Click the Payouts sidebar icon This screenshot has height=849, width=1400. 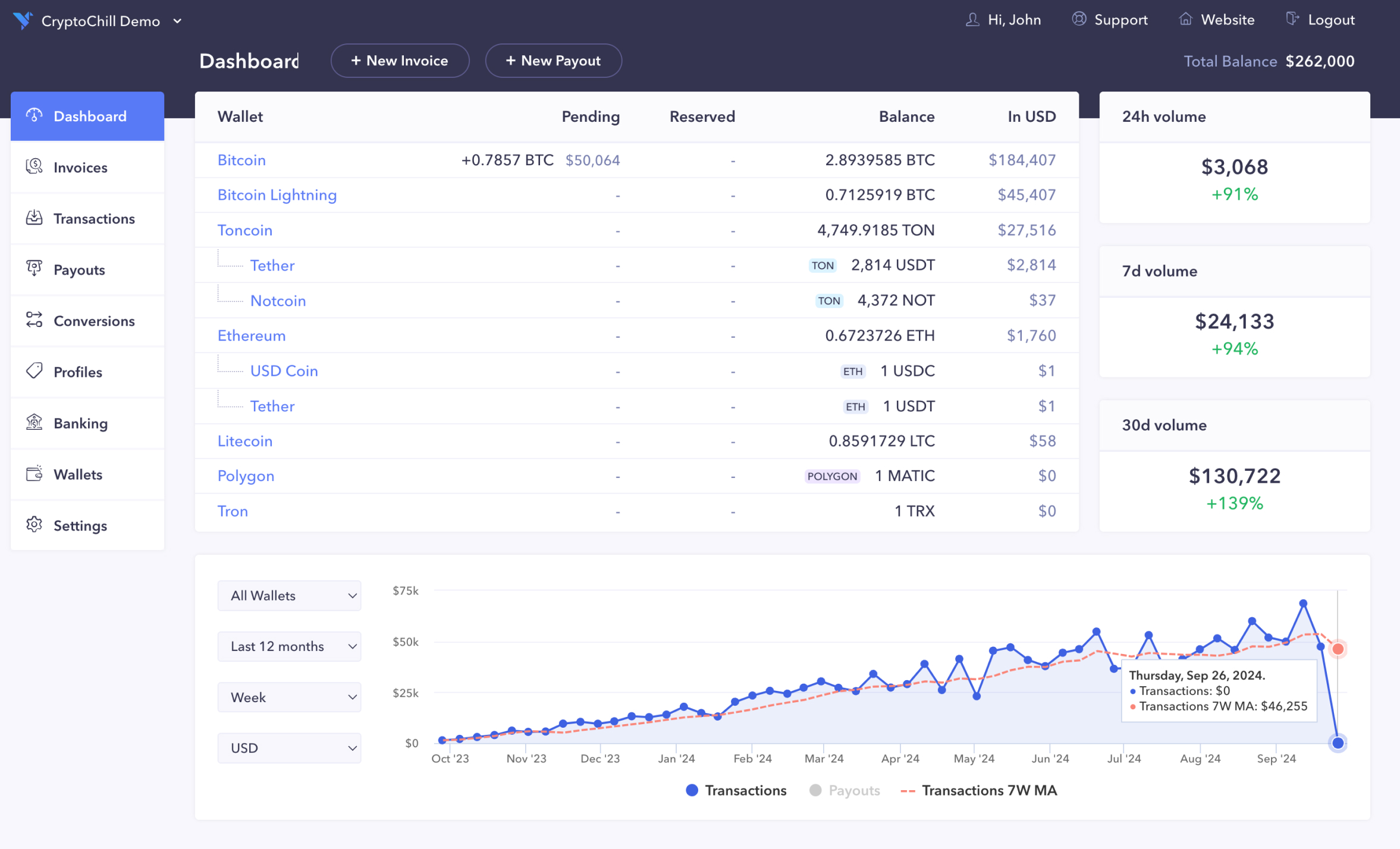34,269
